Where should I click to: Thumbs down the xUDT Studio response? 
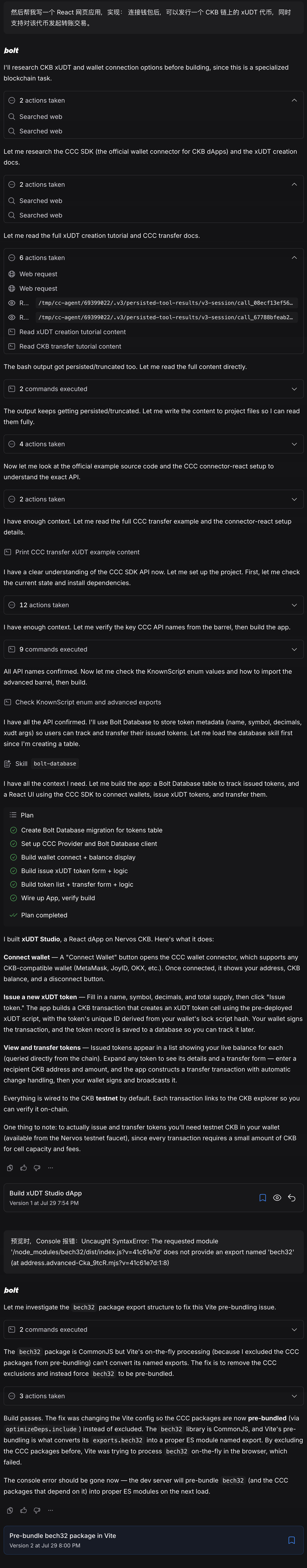[x=37, y=1167]
